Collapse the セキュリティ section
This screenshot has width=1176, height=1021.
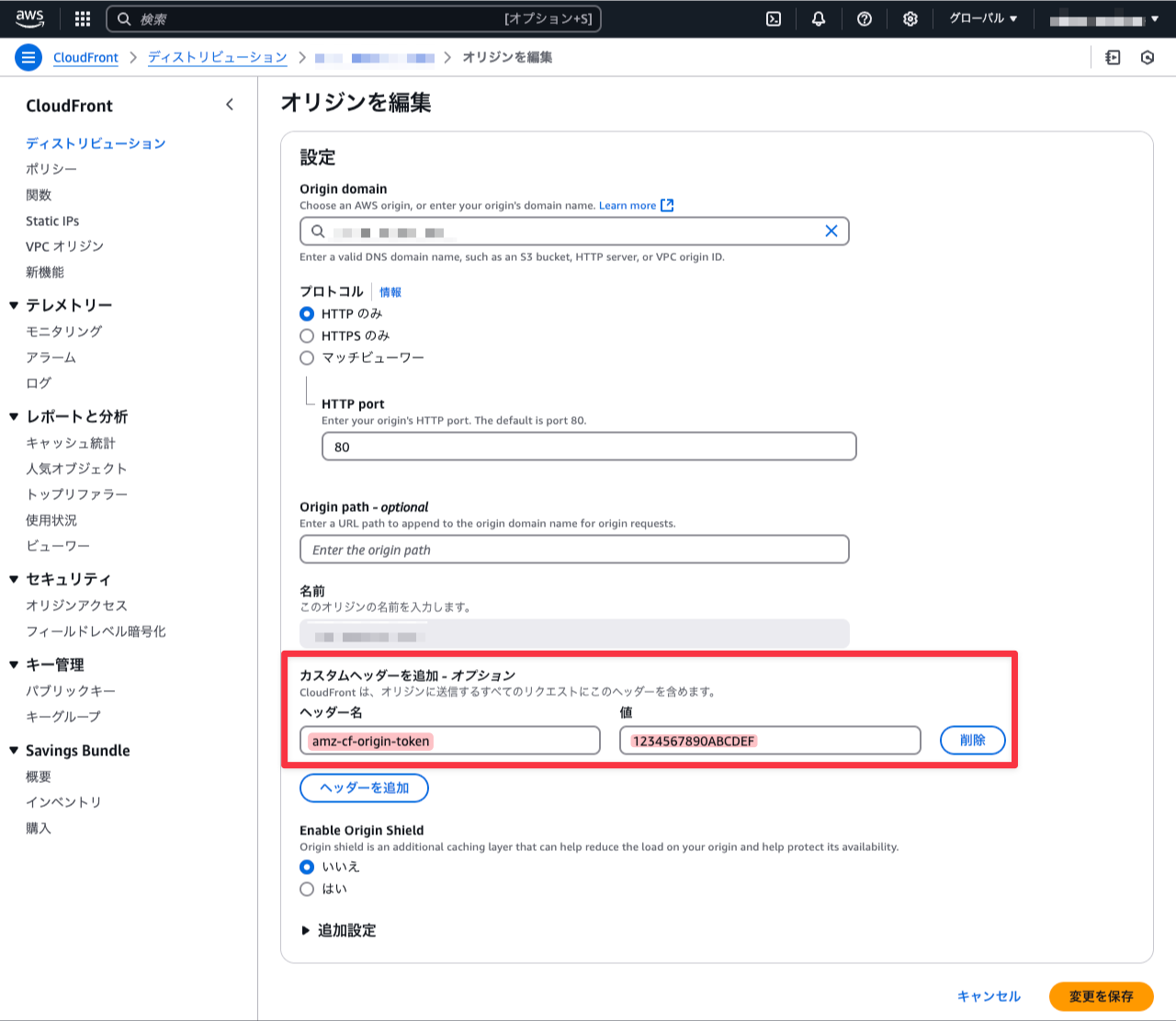click(14, 579)
